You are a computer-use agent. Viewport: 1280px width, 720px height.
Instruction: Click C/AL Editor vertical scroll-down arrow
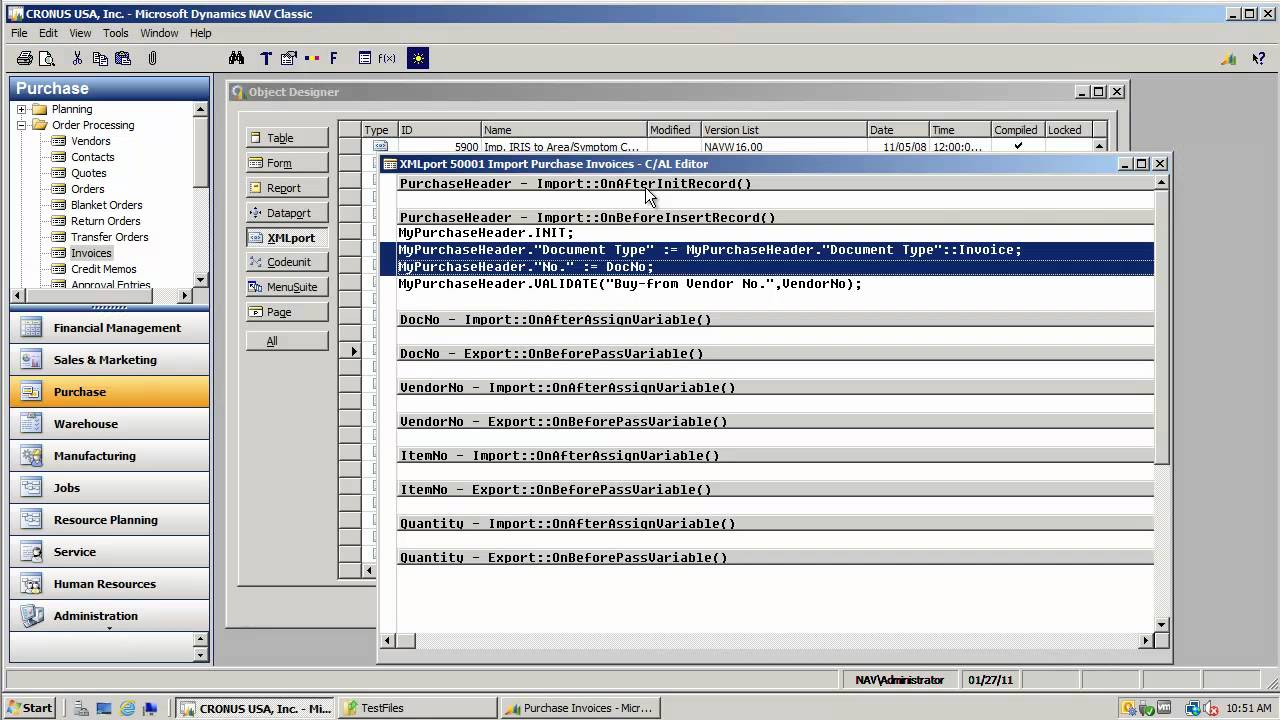click(x=1161, y=625)
